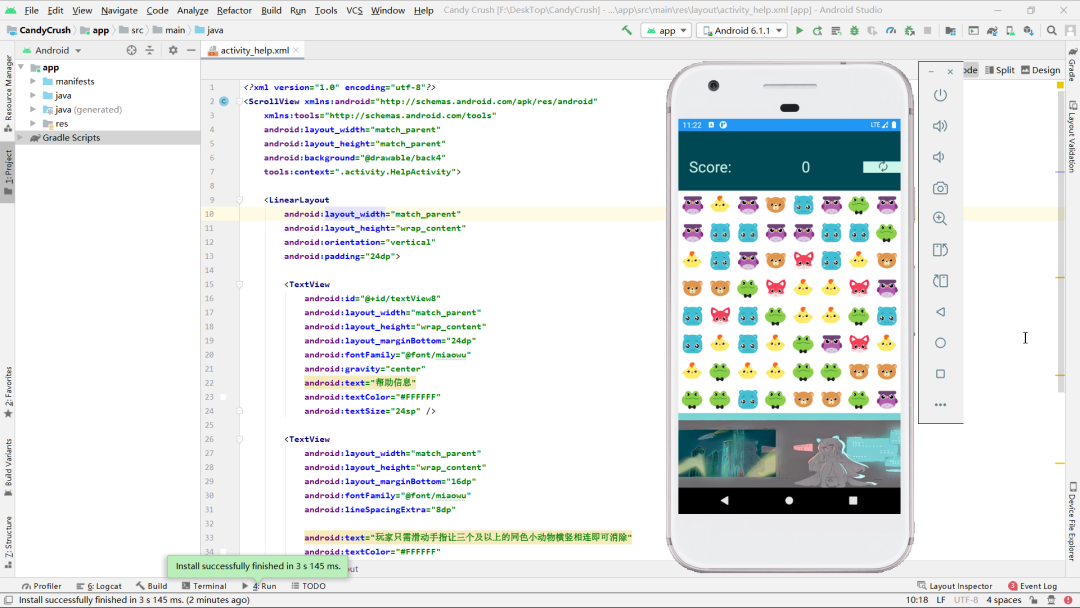
Task: Click the emulator power button
Action: click(x=940, y=95)
